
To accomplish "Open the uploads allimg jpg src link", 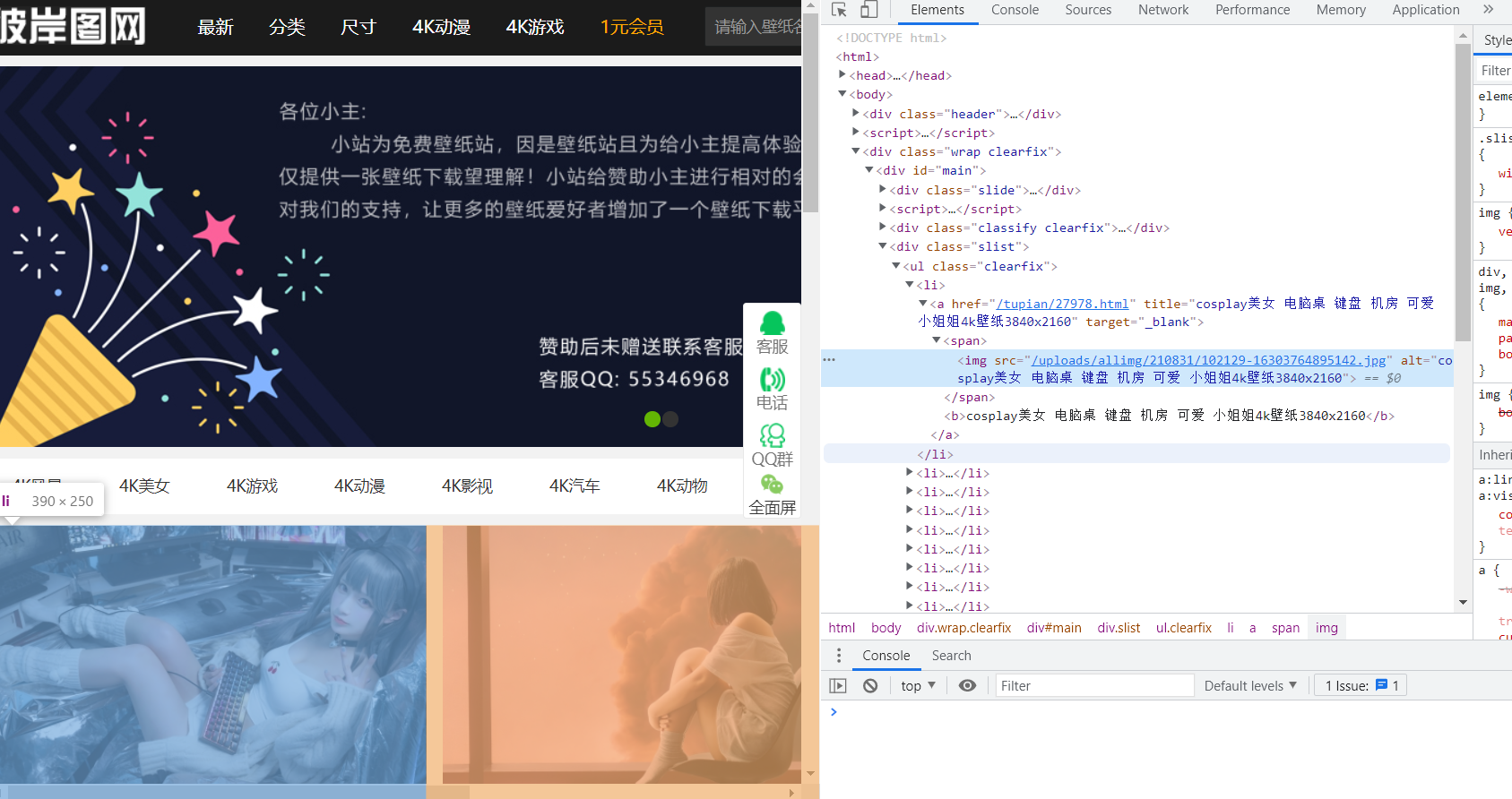I will [1208, 360].
